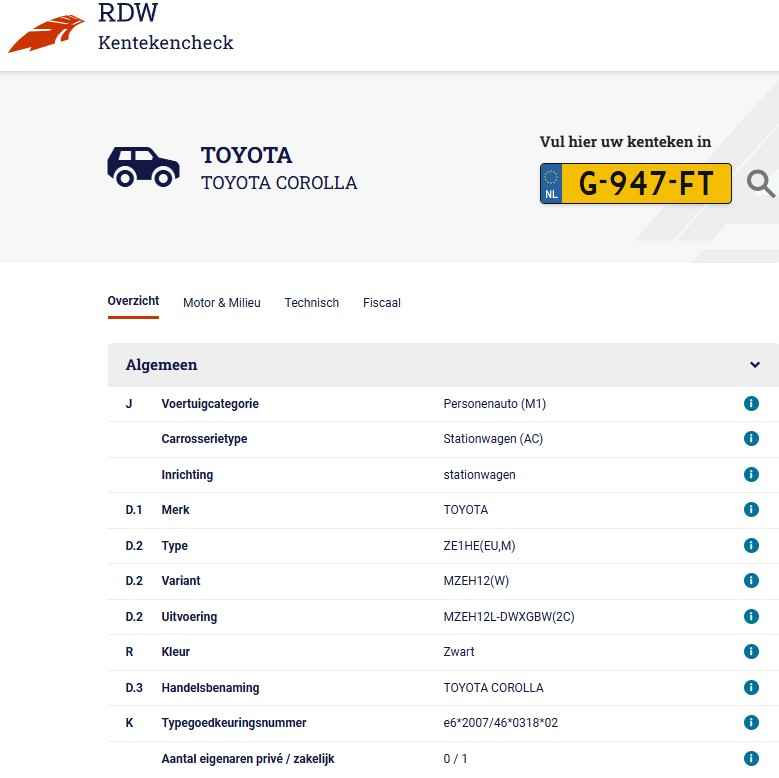The width and height of the screenshot is (779, 778).
Task: Show info for Uitvoering row
Action: coord(751,617)
